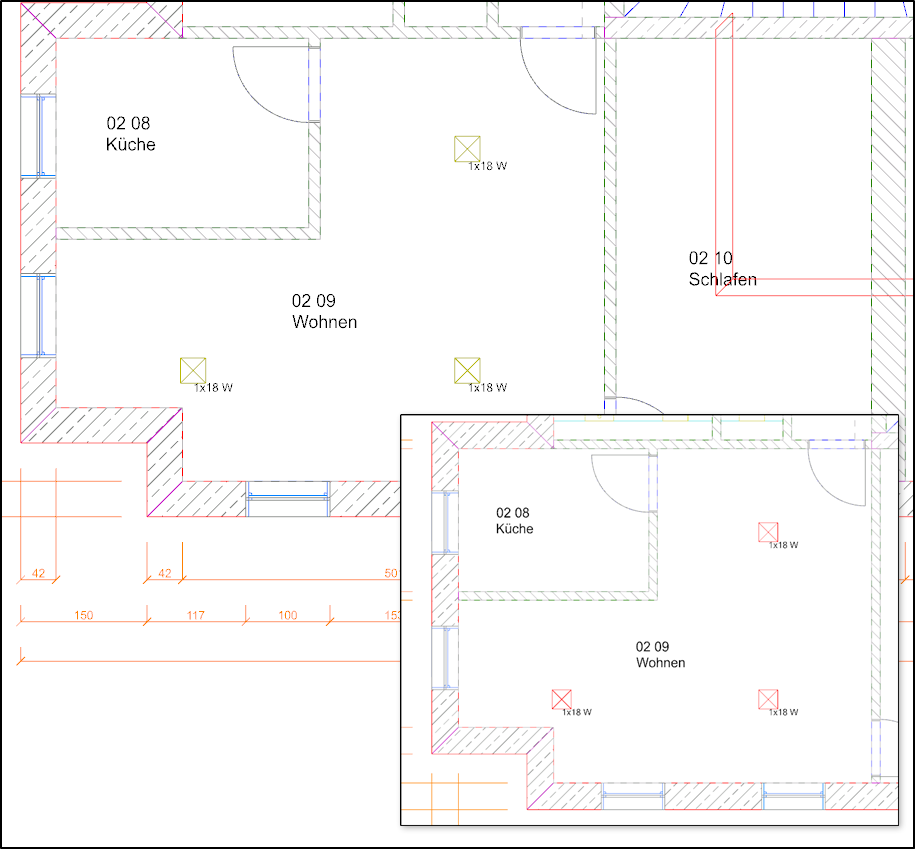Pick the upper red lamp symbol in the inset view

tap(768, 532)
